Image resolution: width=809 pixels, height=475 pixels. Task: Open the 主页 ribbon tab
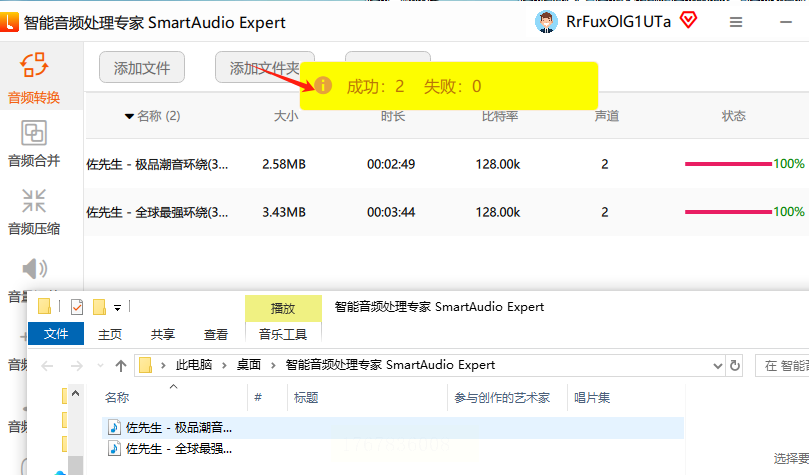click(110, 334)
